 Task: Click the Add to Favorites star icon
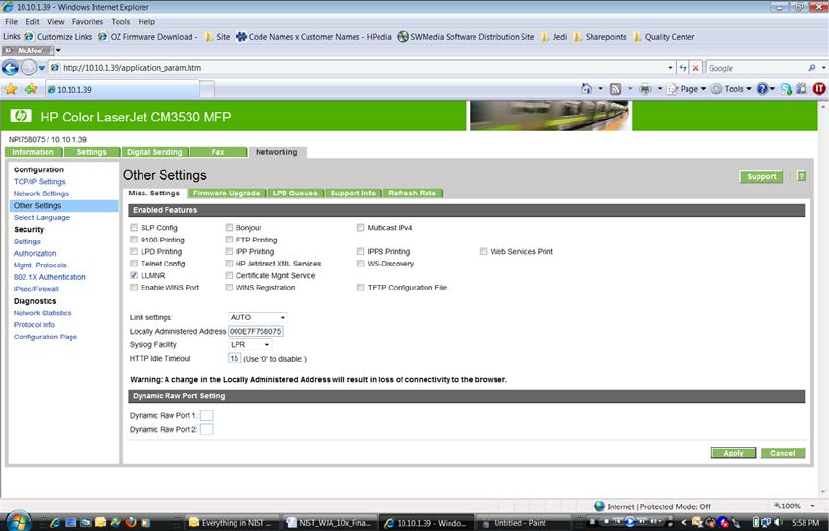pyautogui.click(x=31, y=89)
